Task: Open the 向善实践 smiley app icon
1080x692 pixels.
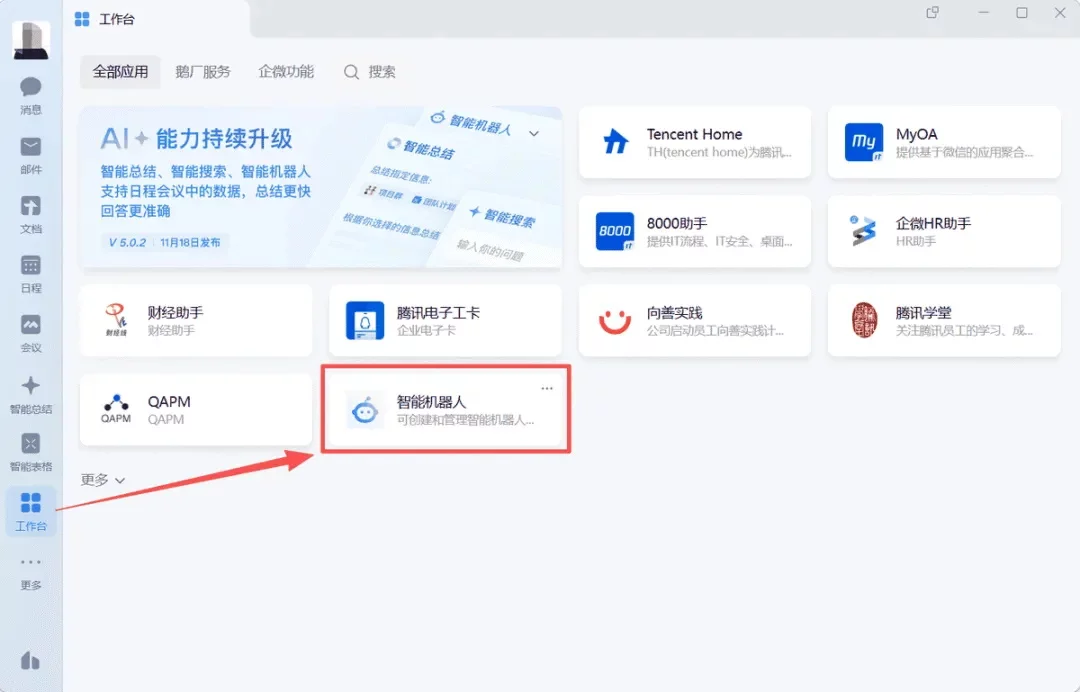Action: pyautogui.click(x=614, y=320)
